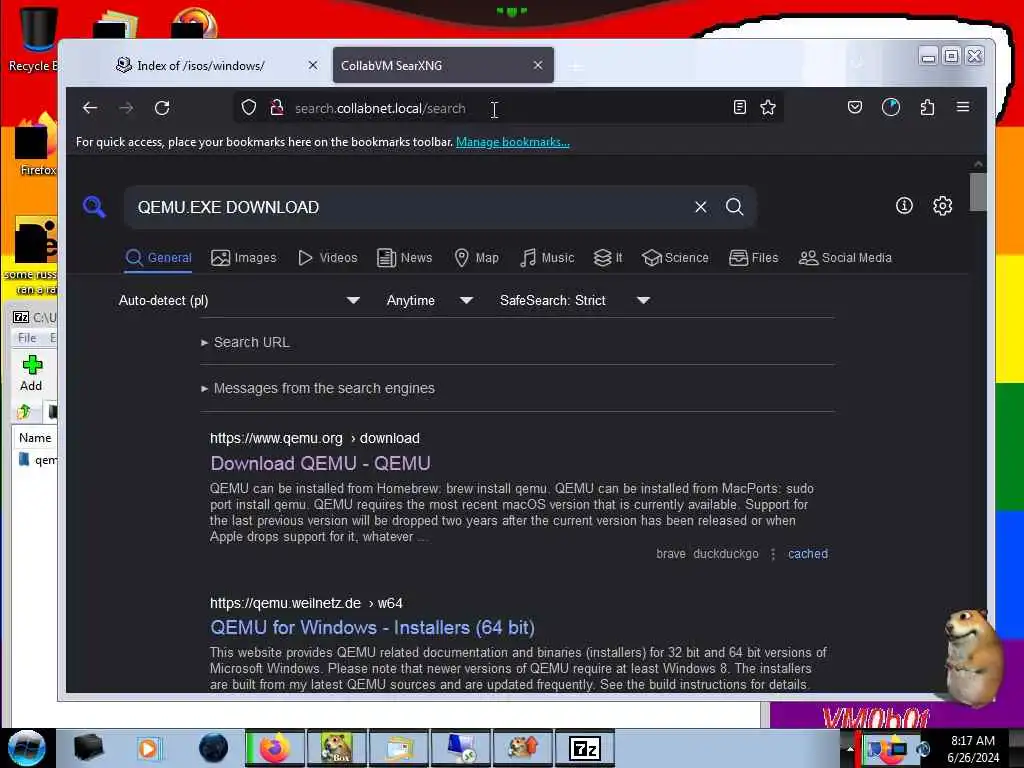Switch to the Index of /isos/windows/ tab
Screen dimensions: 1024x768
[x=201, y=65]
